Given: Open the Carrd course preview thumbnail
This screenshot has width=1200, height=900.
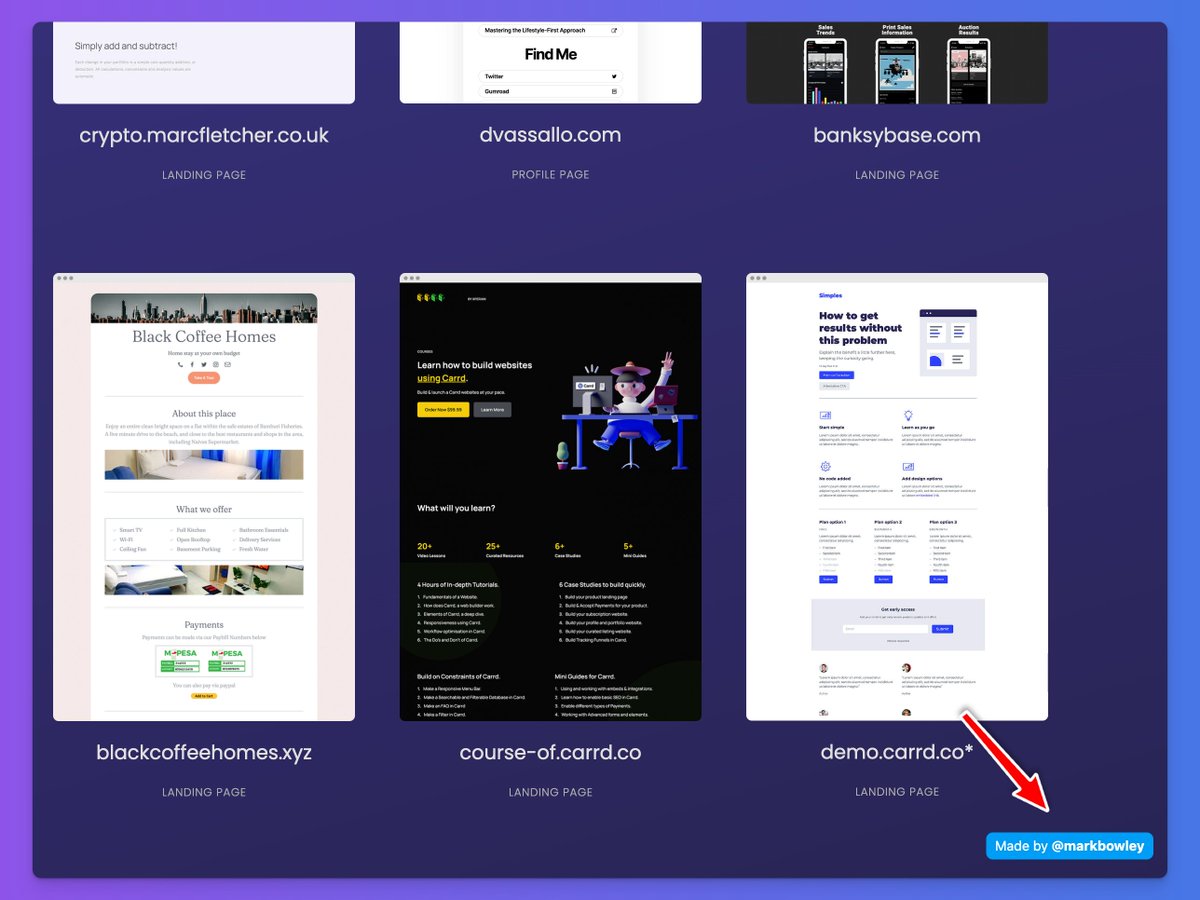Looking at the screenshot, I should point(551,497).
